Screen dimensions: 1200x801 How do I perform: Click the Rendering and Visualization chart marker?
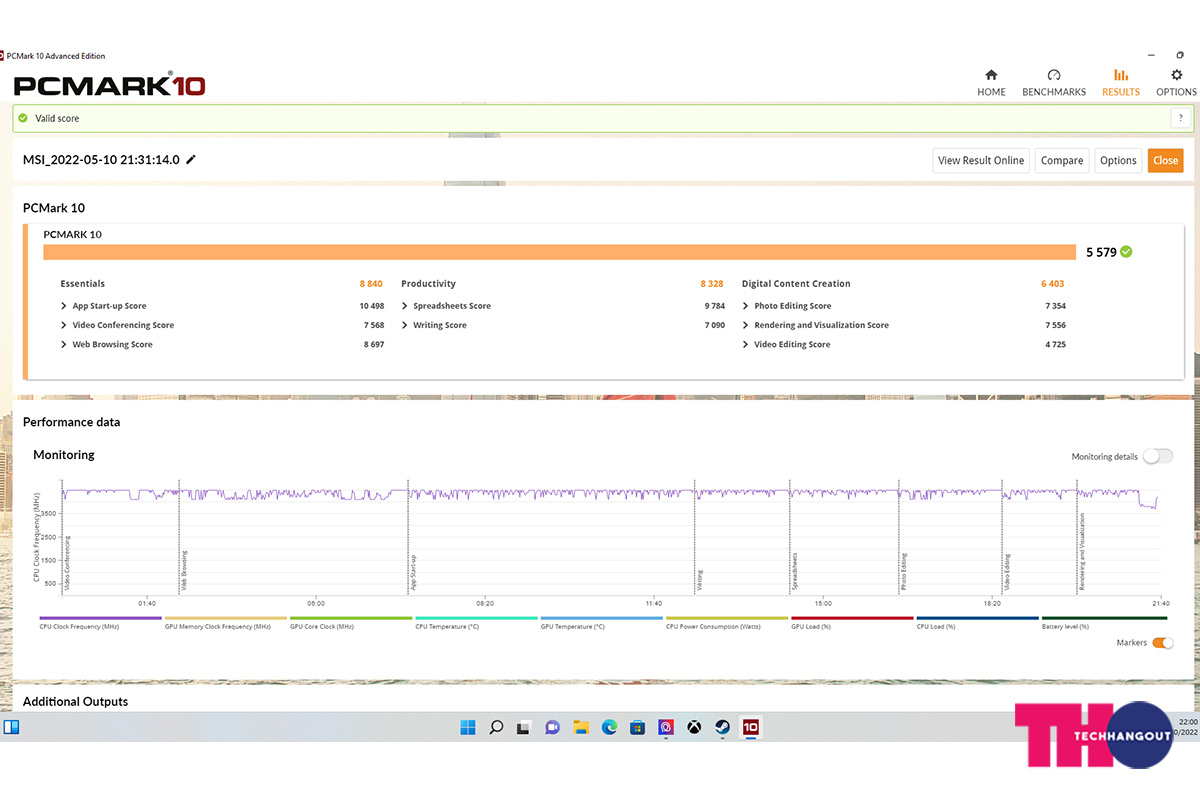pos(1081,552)
